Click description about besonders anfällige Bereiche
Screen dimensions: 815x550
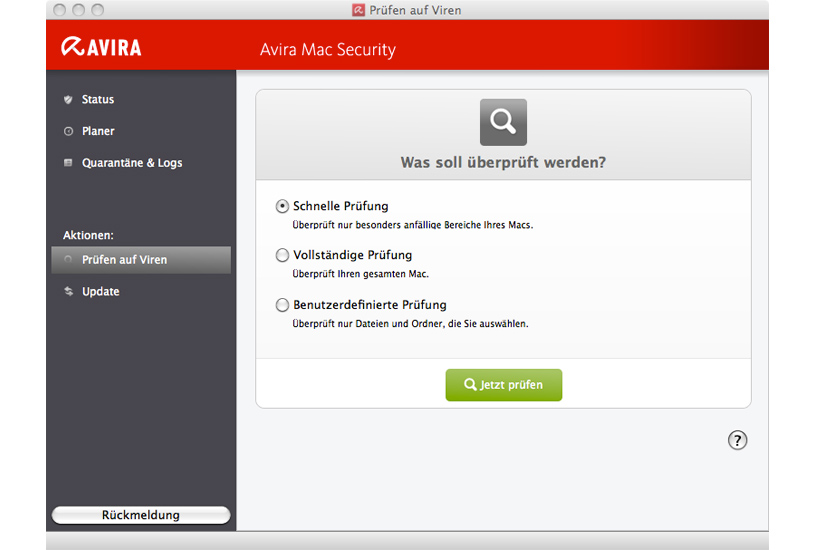(413, 225)
